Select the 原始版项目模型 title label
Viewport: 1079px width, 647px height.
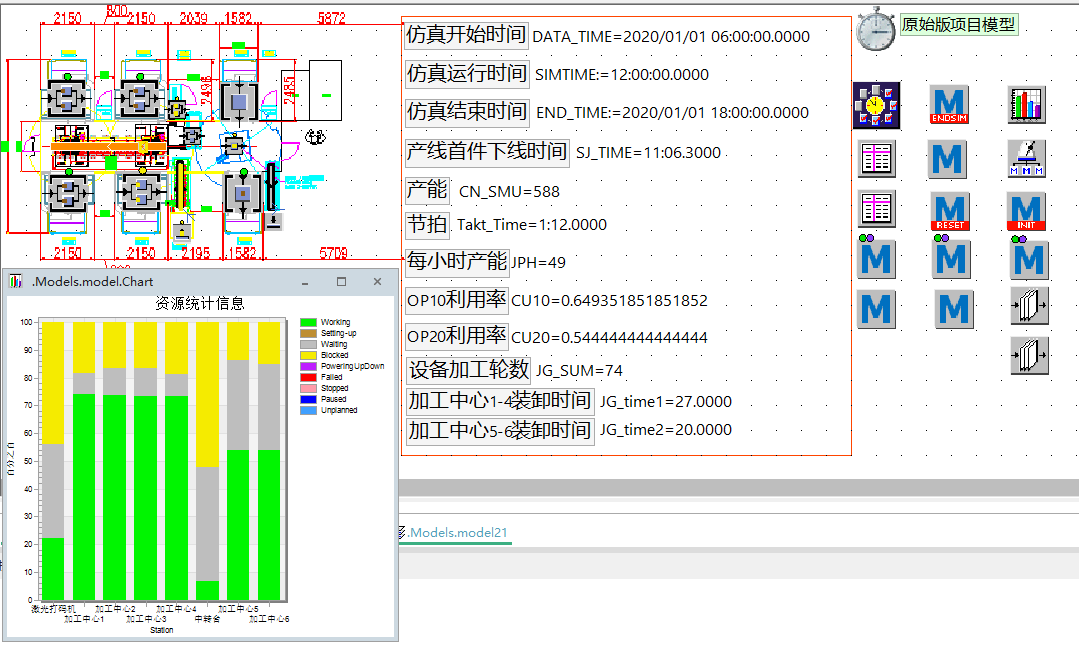(958, 25)
